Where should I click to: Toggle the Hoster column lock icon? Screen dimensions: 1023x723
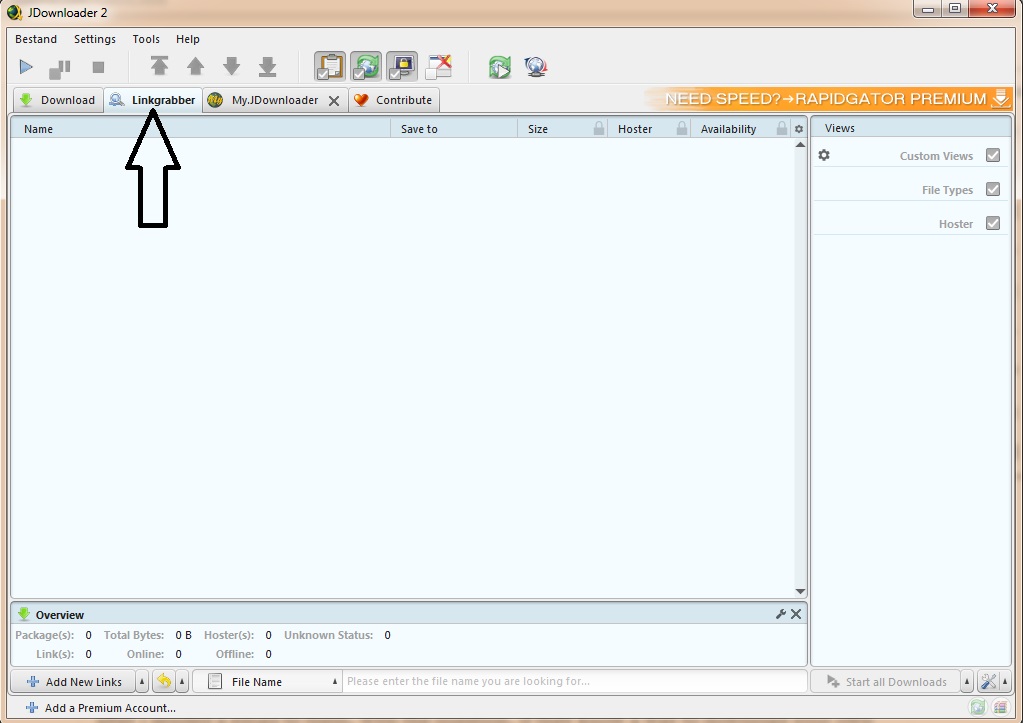682,129
